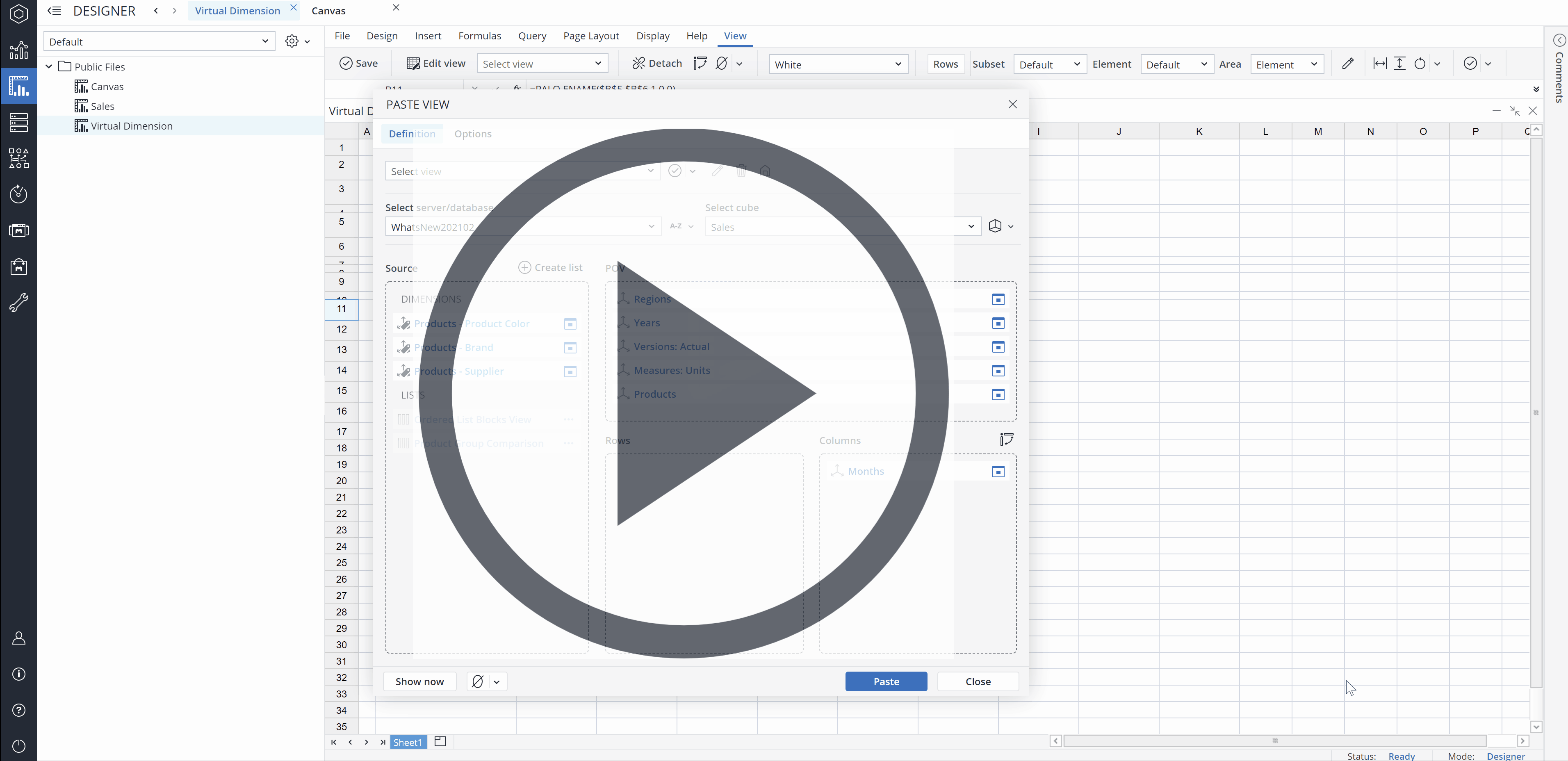Open the subset editor icon for Regions
Image resolution: width=1568 pixels, height=761 pixels.
click(998, 300)
